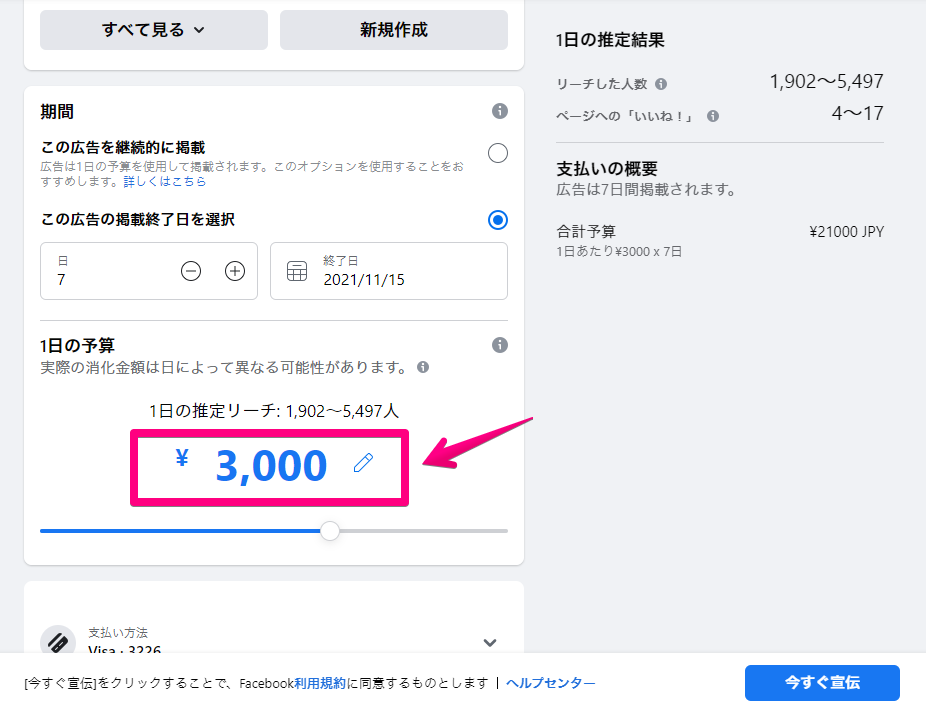
Task: Select この広告を継続的に掲載 radio button
Action: [498, 153]
